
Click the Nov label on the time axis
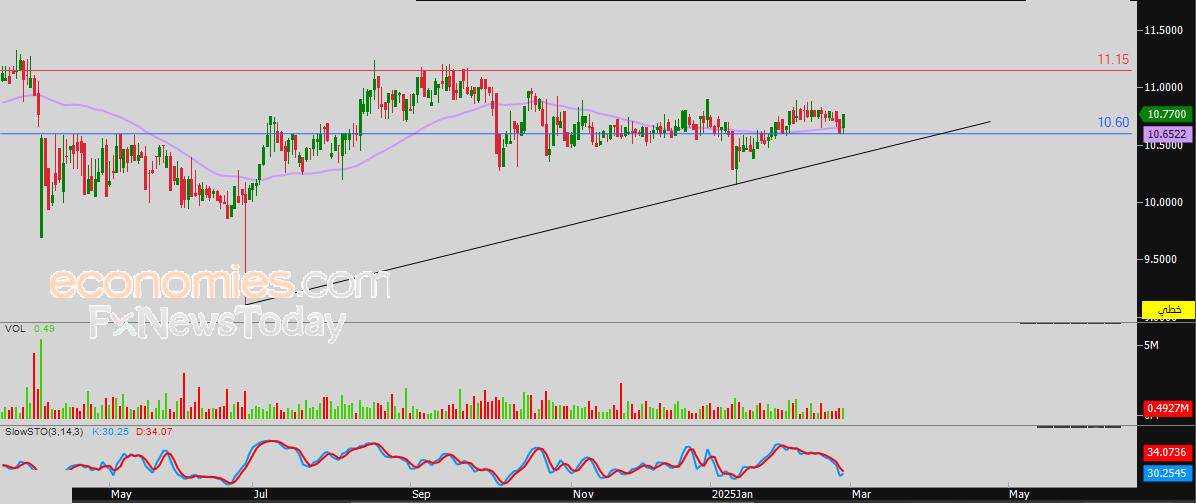pos(583,495)
